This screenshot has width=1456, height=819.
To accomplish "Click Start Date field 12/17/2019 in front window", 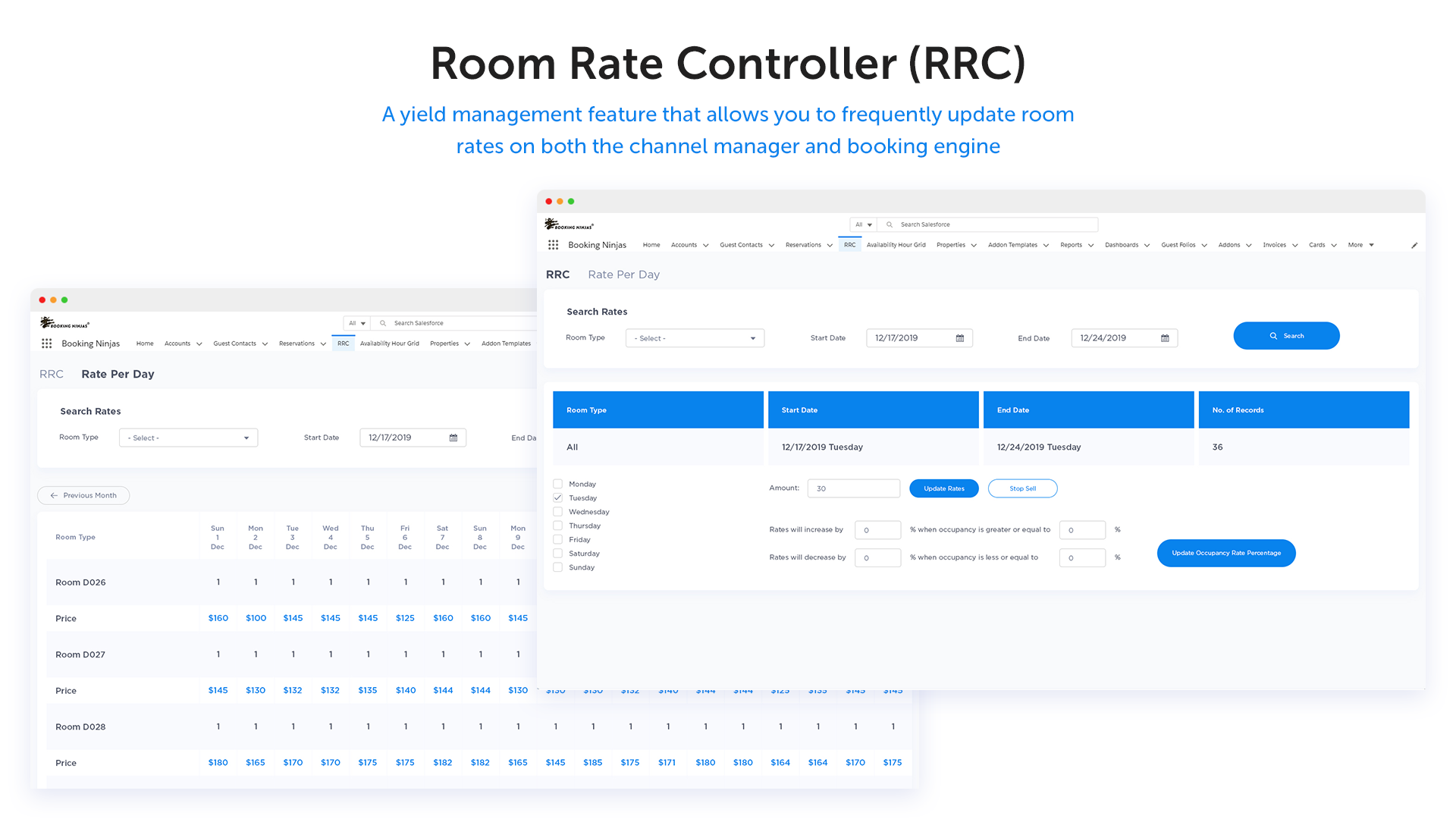I will tap(919, 338).
